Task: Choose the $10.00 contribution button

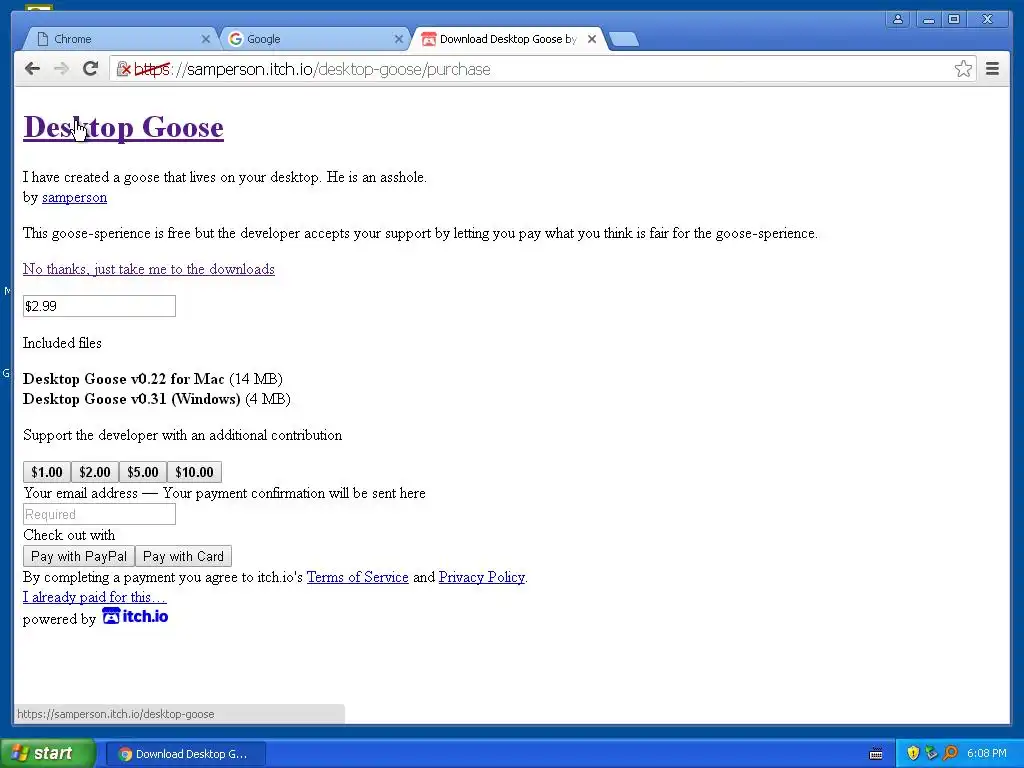Action: [195, 472]
